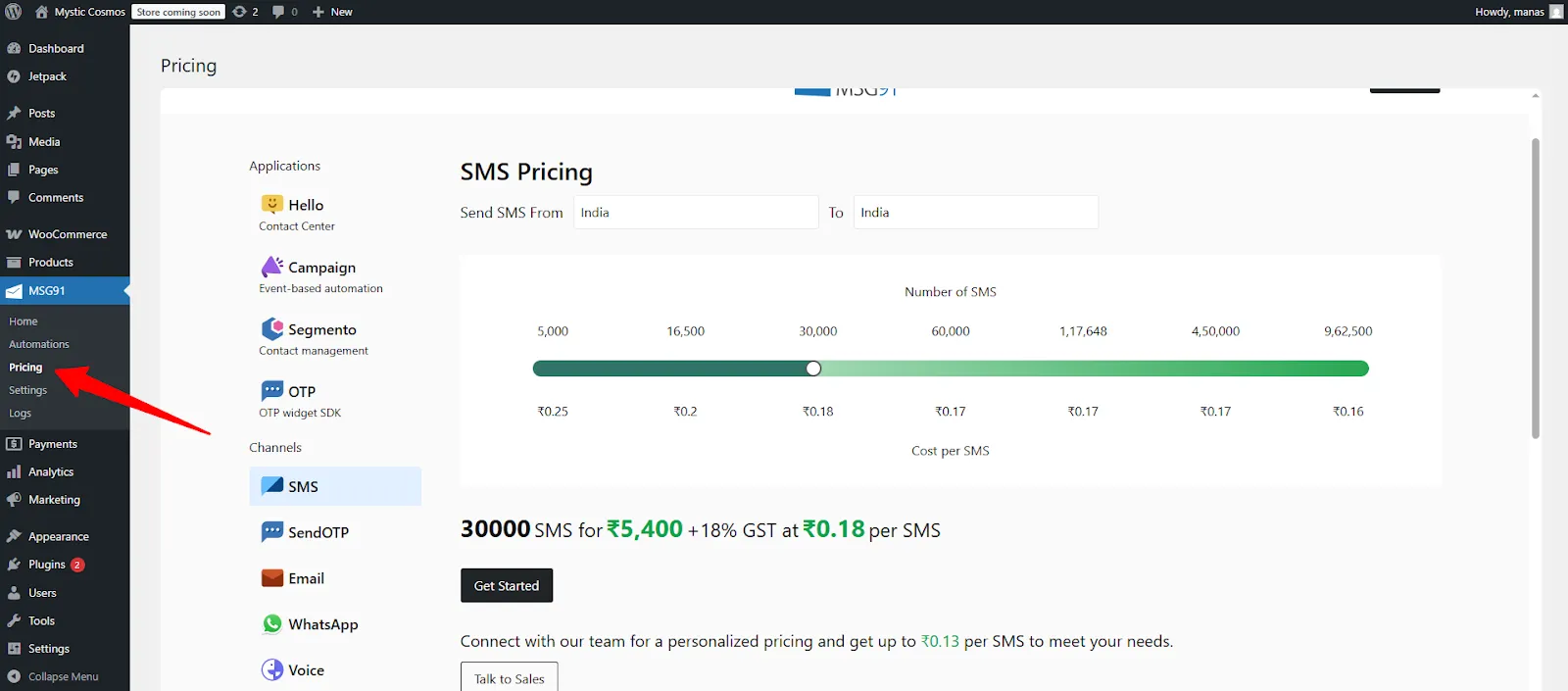The width and height of the screenshot is (1568, 691).
Task: Open WooCommerce in the sidebar menu
Action: coord(67,234)
